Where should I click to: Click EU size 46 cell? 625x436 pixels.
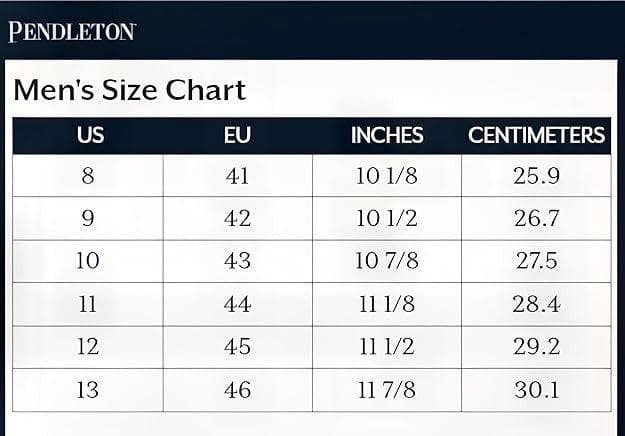(237, 390)
